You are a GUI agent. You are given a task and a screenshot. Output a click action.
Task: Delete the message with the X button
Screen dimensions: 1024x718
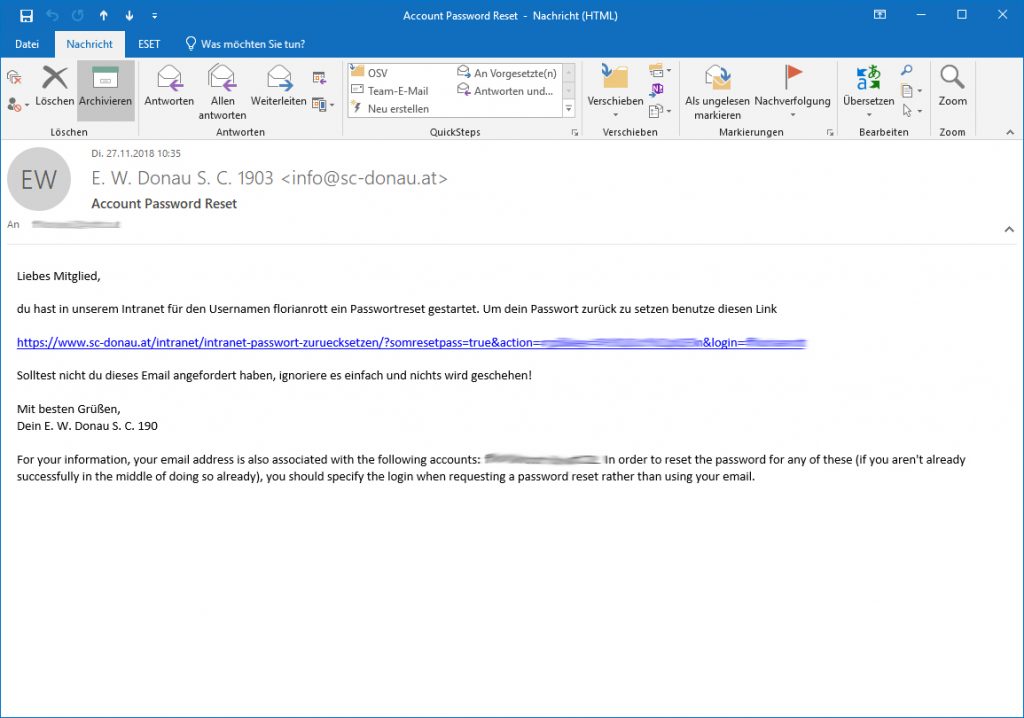pyautogui.click(x=54, y=87)
